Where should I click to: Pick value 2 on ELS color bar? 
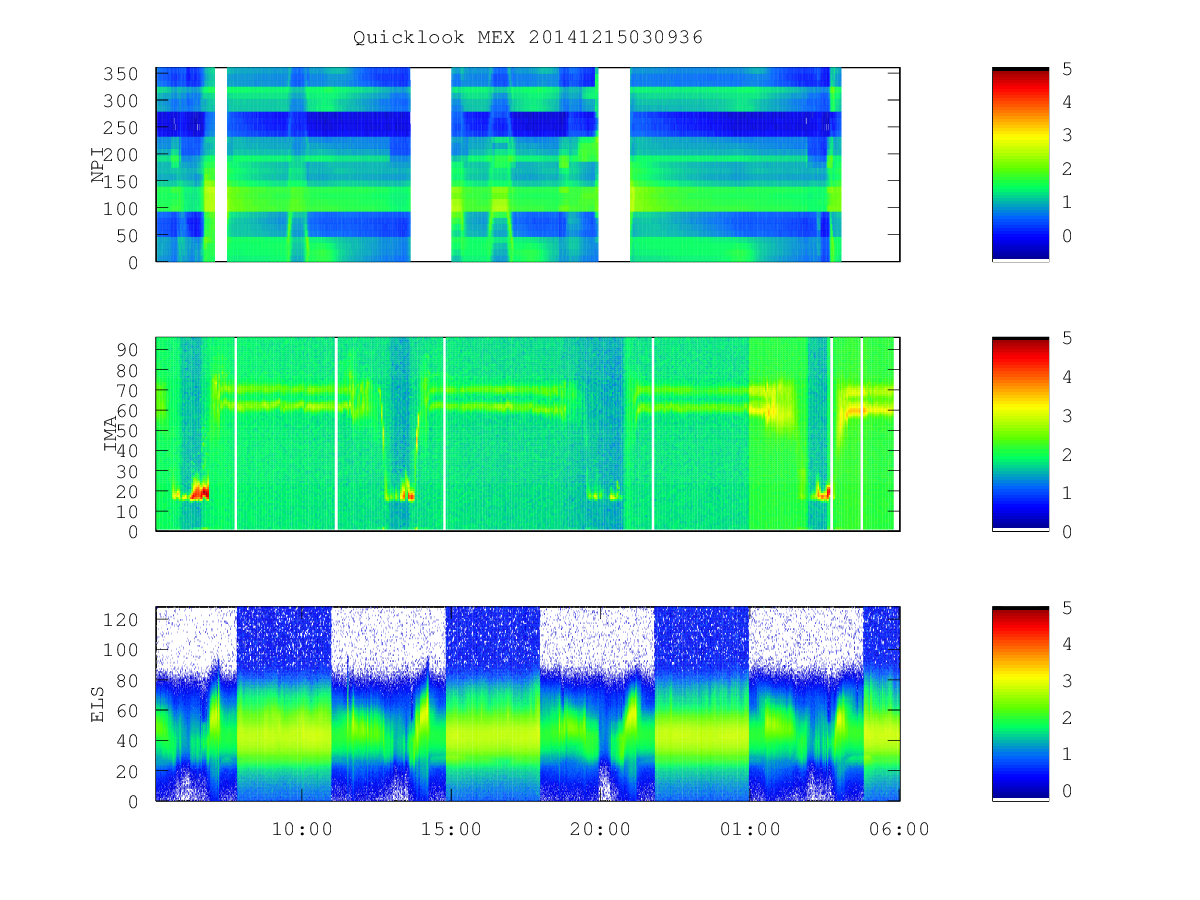pyautogui.click(x=1067, y=718)
